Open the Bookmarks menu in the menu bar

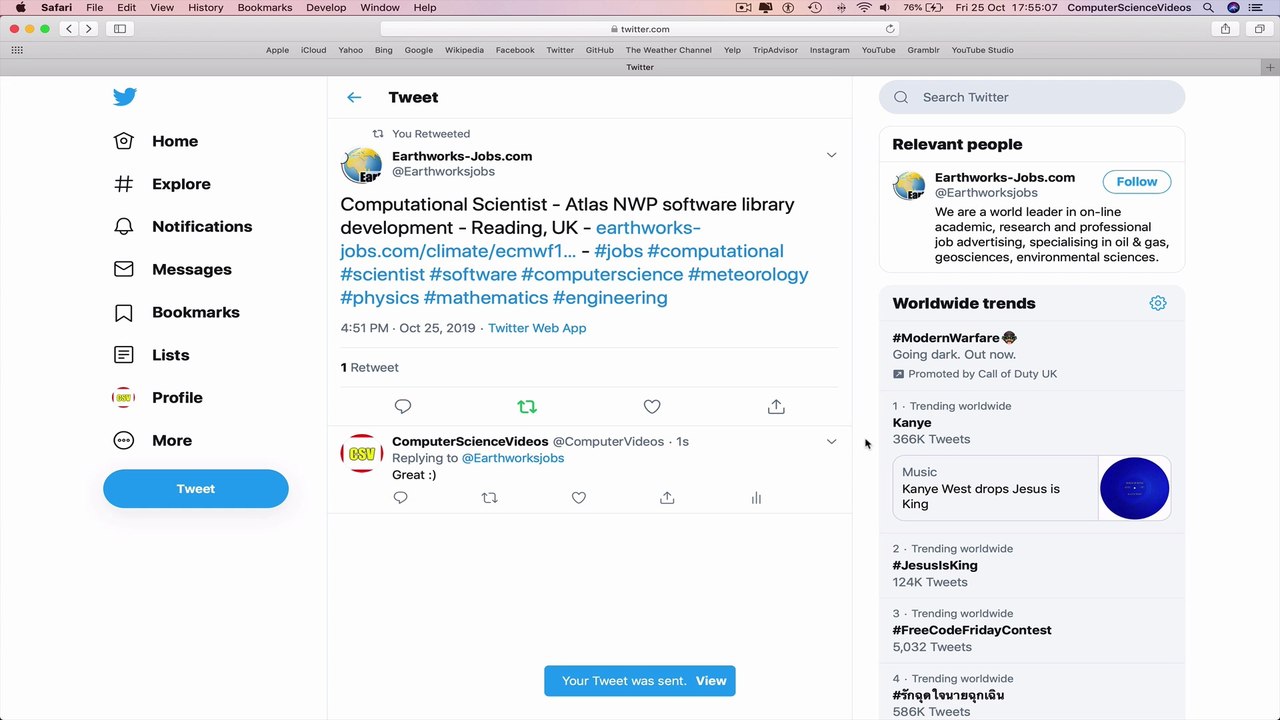[x=265, y=7]
